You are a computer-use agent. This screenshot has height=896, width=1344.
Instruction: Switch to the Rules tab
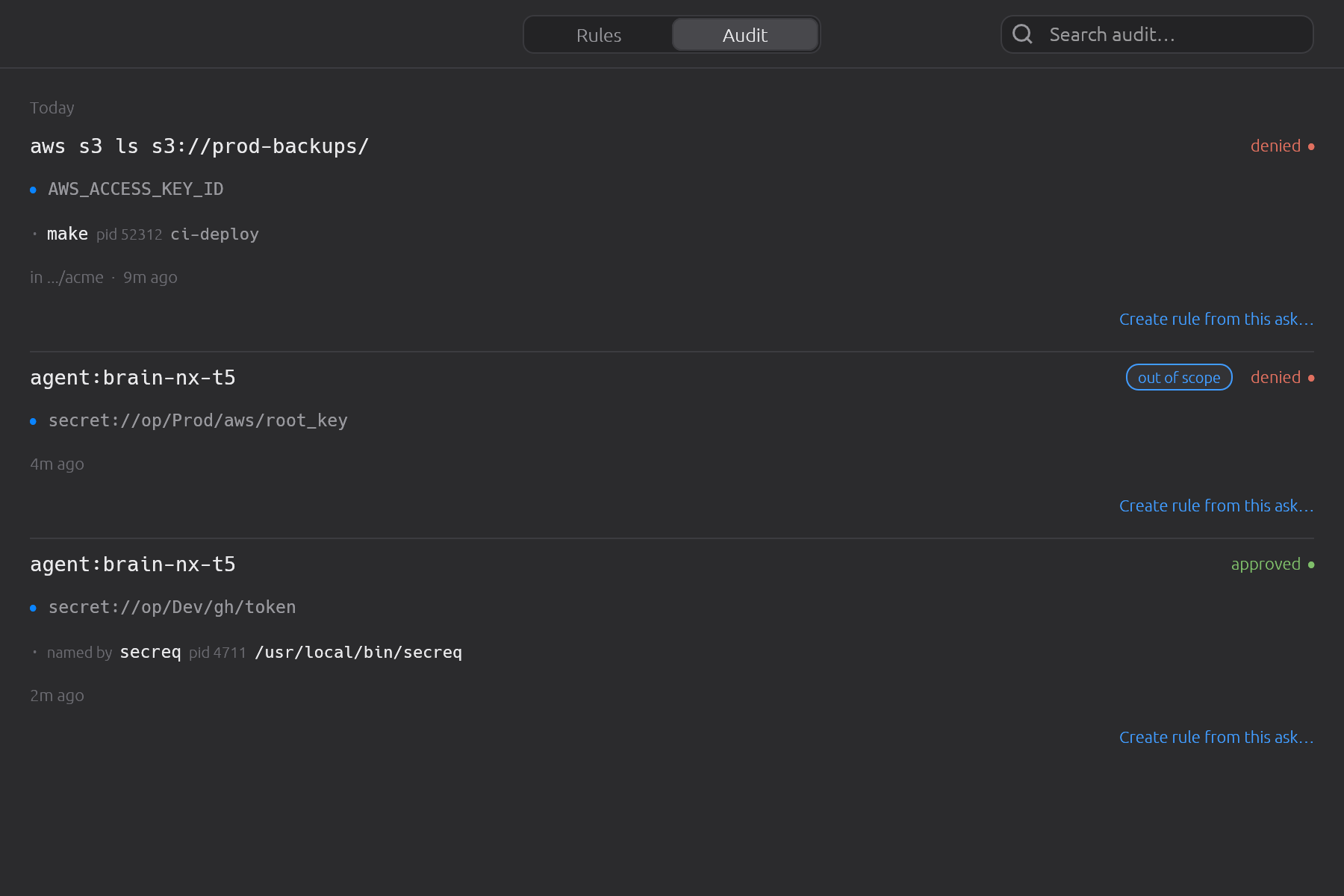click(x=599, y=35)
